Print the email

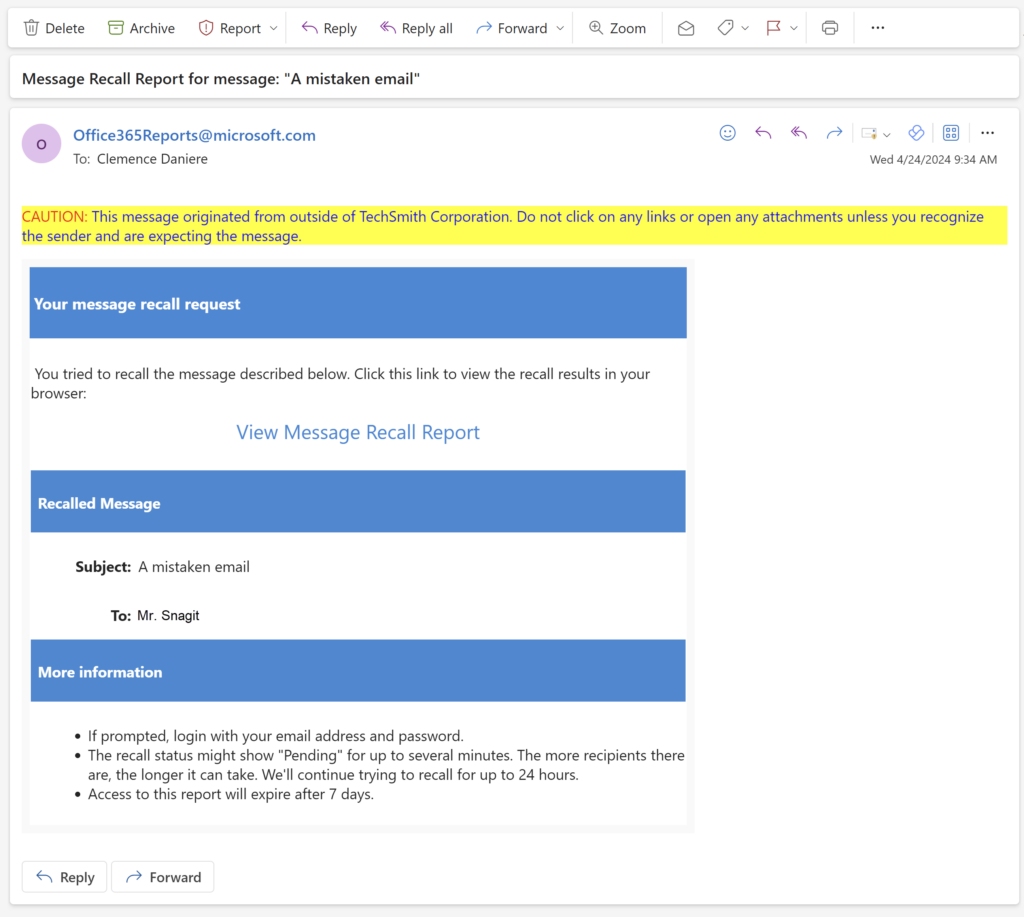coord(830,28)
